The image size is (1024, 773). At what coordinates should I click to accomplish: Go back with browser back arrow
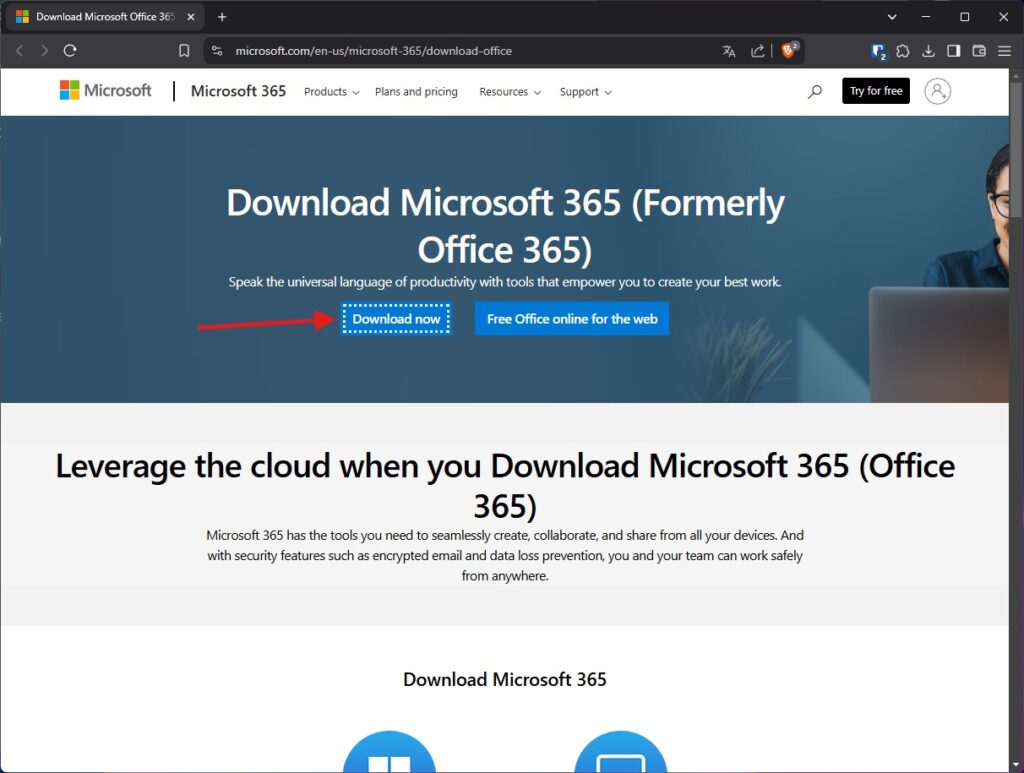point(20,51)
